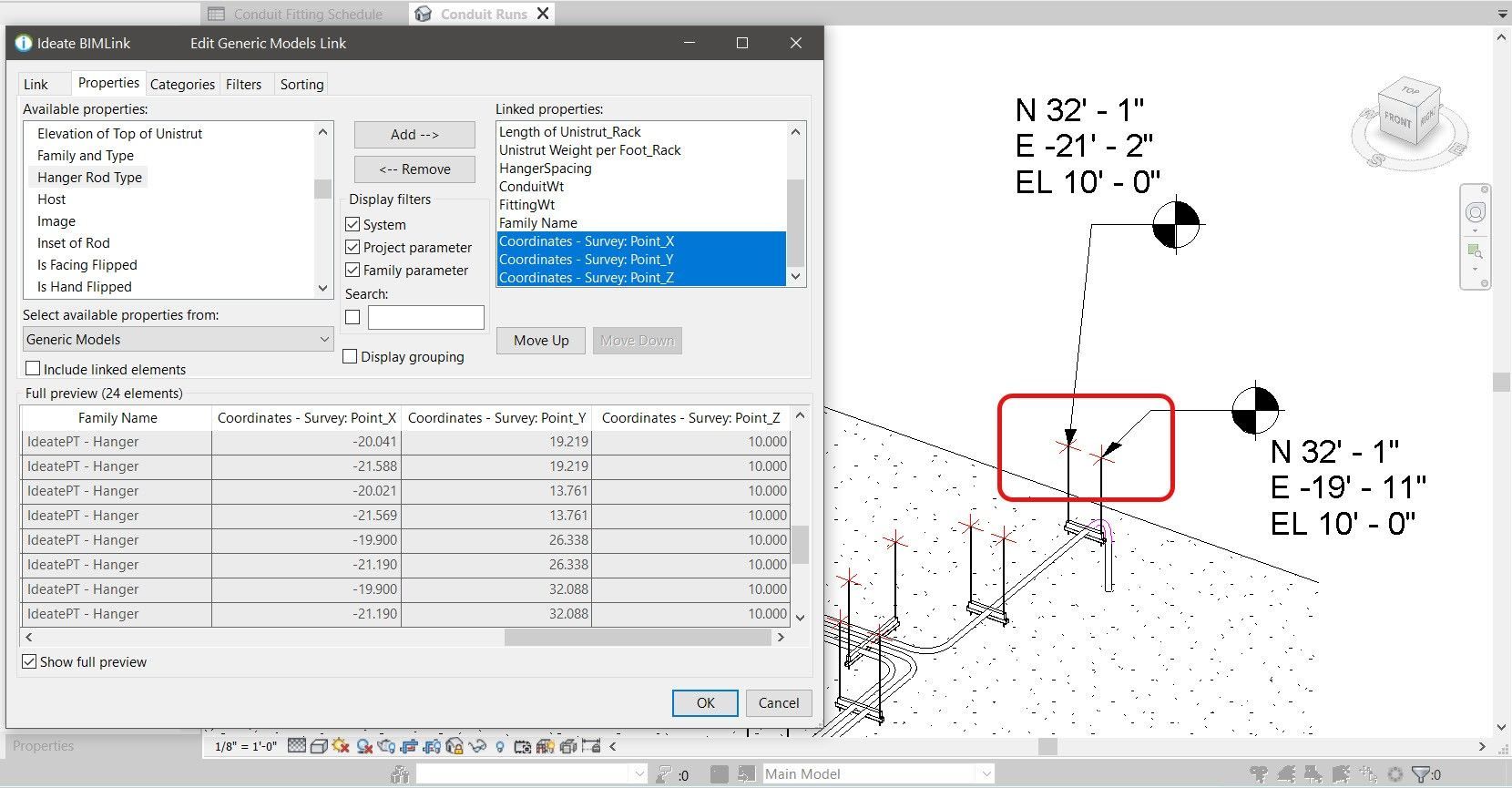Viewport: 1512px width, 788px height.
Task: Uncheck Family parameter display filter
Action: 352,270
